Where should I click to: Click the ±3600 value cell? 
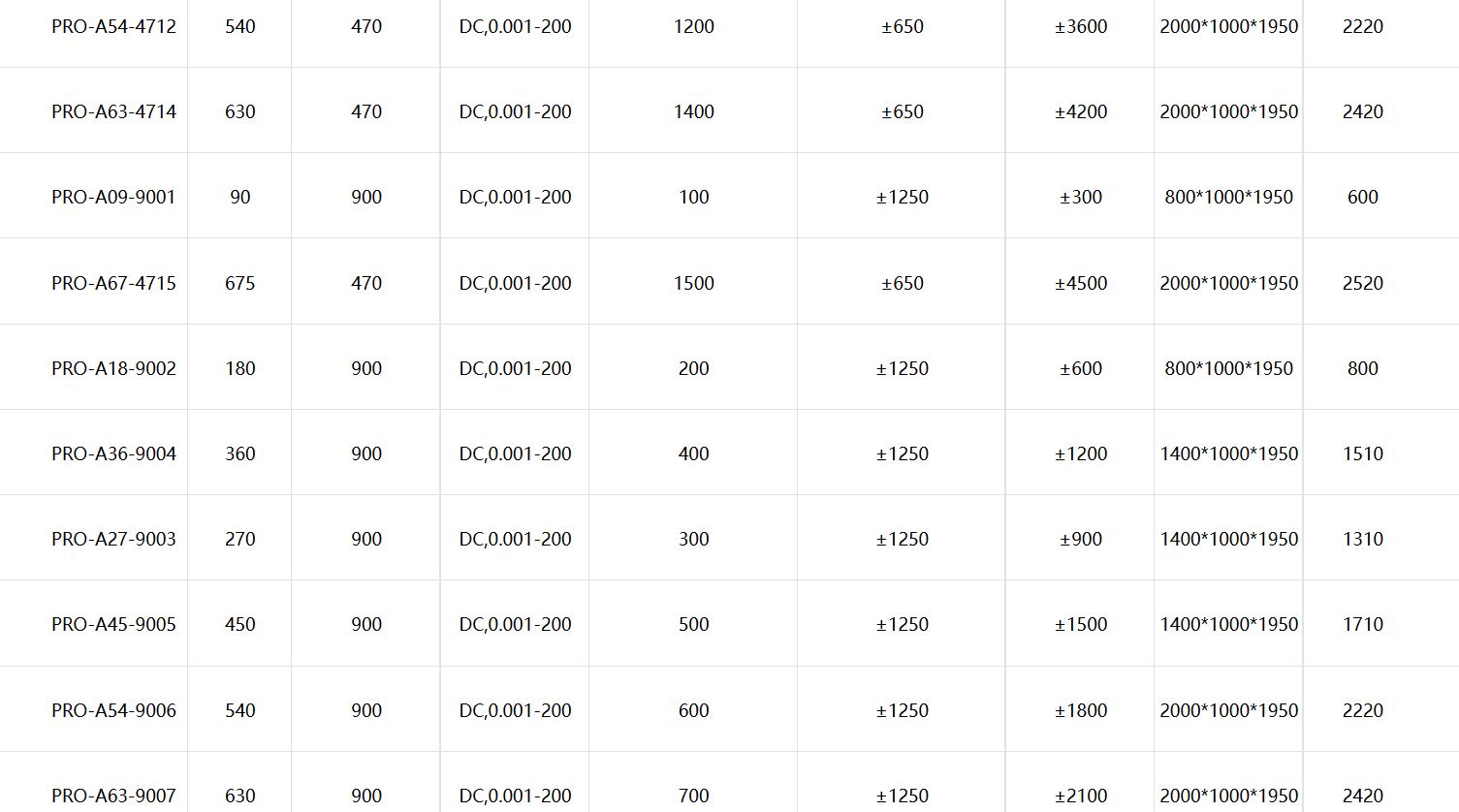[1081, 27]
